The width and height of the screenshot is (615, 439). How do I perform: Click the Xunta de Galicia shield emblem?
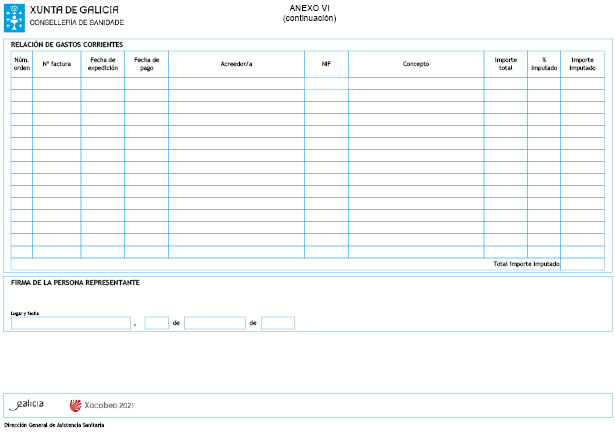tap(17, 14)
